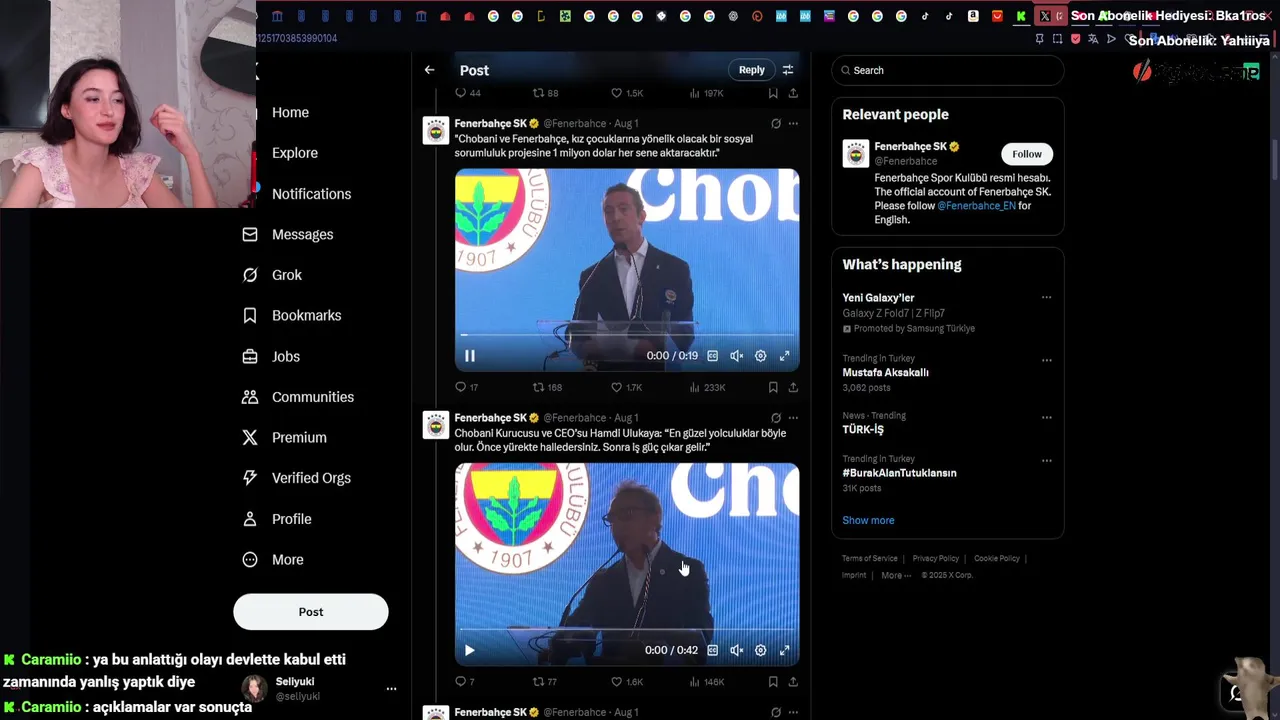The image size is (1280, 720).
Task: Open Privacy Policy footer link
Action: pos(935,559)
